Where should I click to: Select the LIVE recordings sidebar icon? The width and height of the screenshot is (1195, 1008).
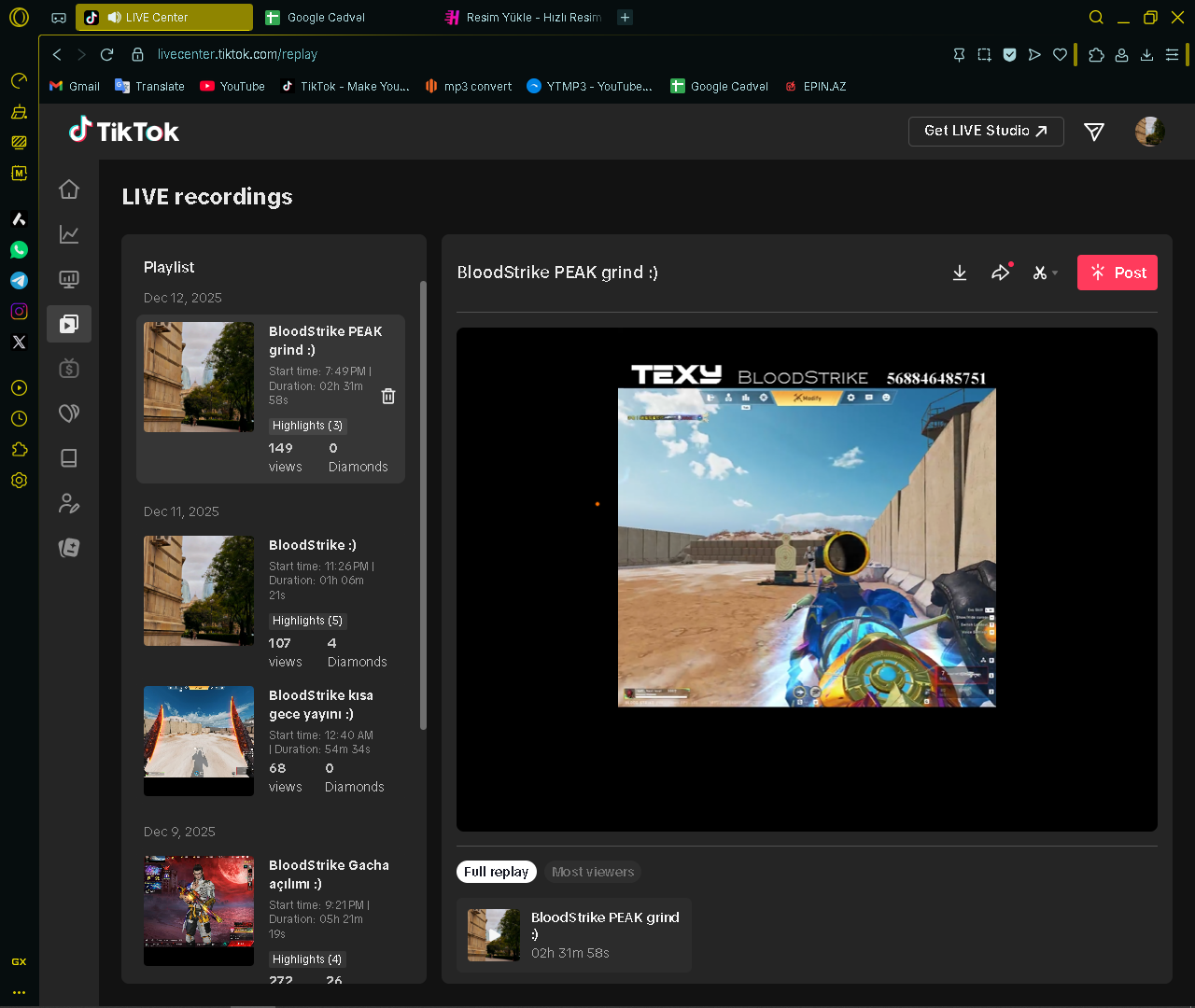[69, 324]
